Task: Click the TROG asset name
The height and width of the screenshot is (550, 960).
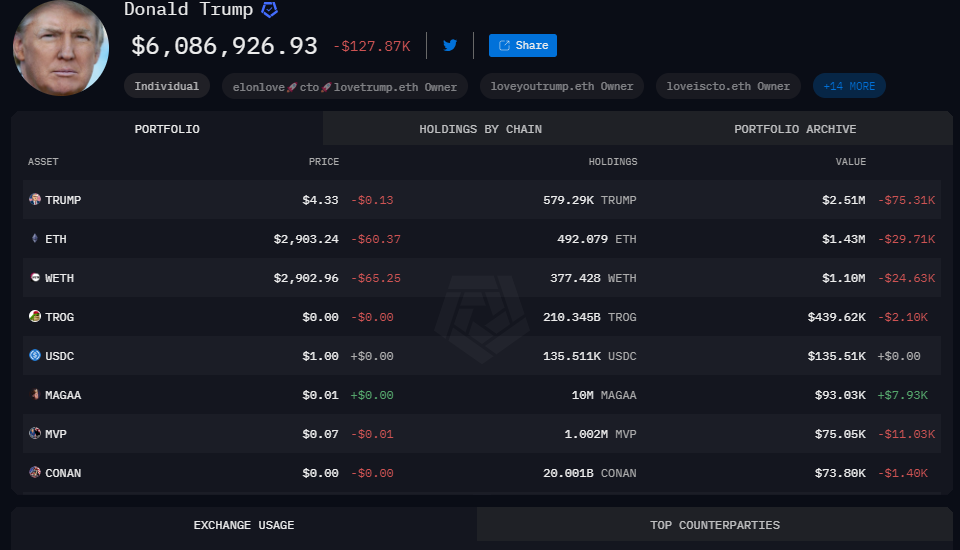Action: coord(59,317)
